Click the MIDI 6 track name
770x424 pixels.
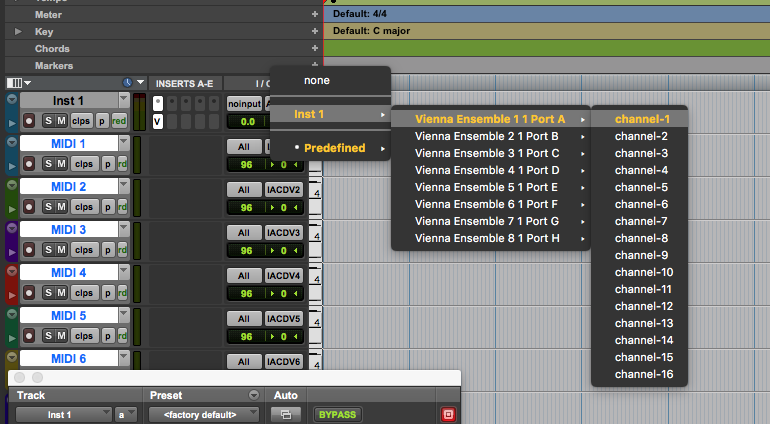click(69, 359)
